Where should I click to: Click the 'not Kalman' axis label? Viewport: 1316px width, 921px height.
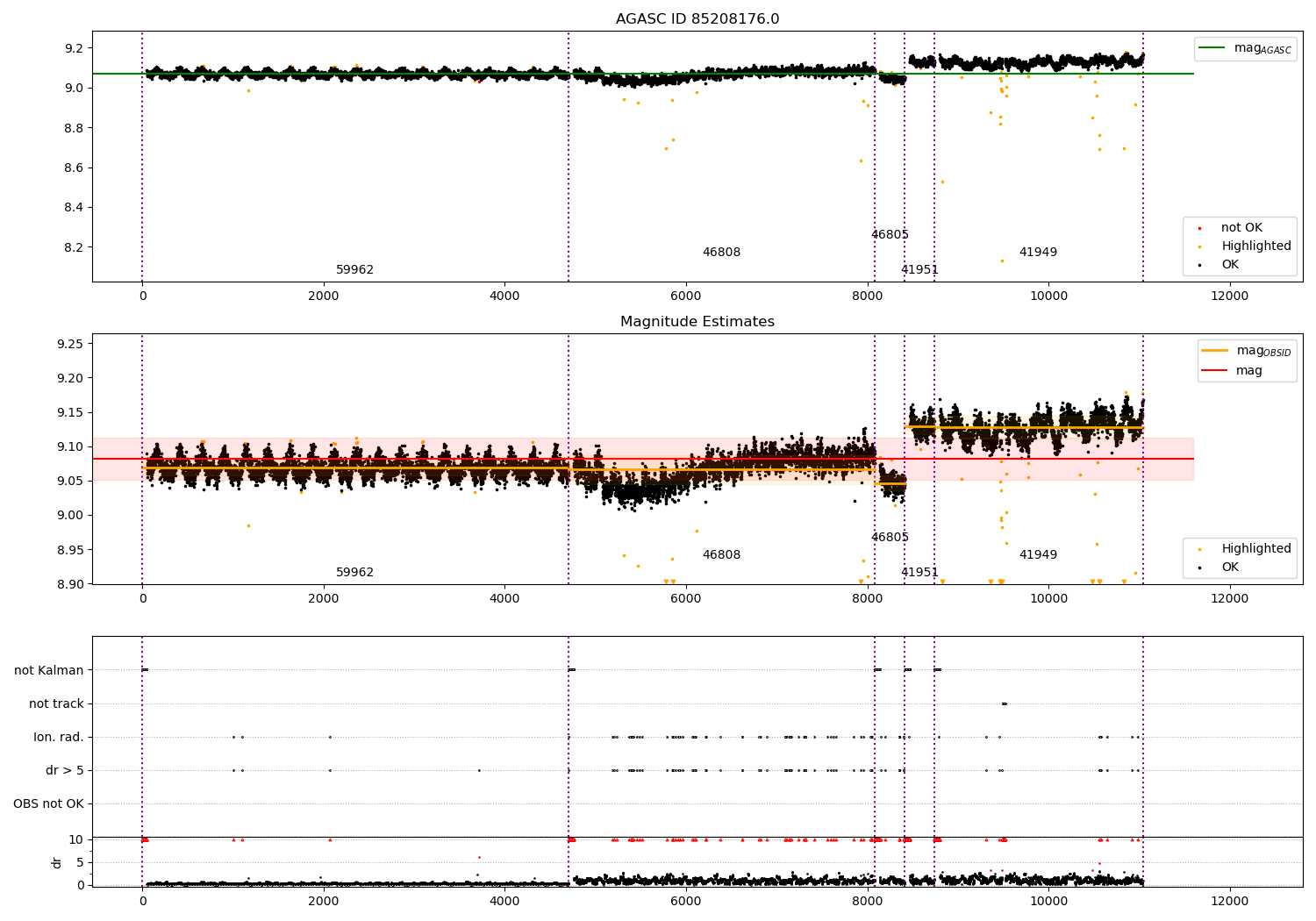coord(49,670)
